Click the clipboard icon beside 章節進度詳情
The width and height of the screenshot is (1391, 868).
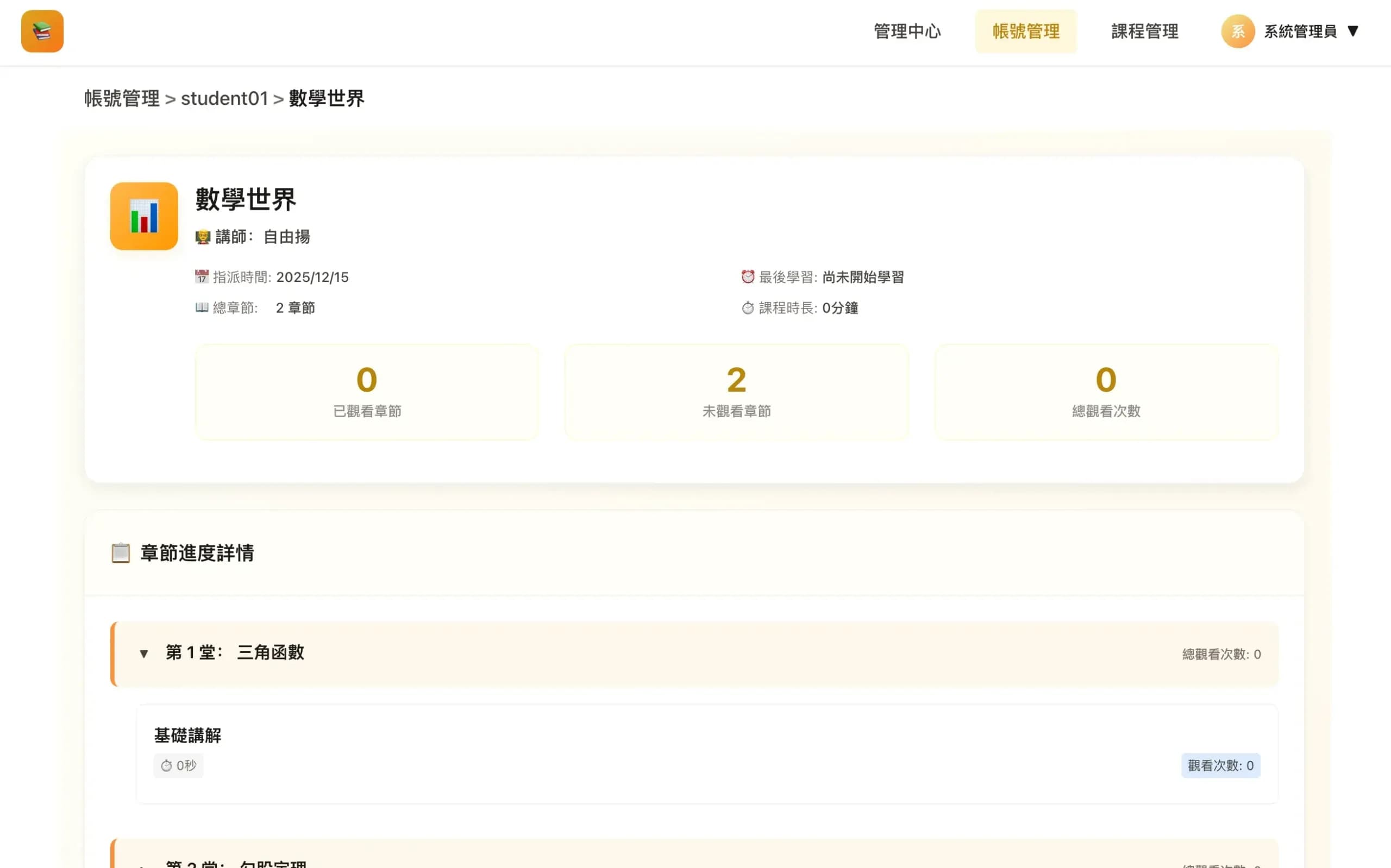121,553
